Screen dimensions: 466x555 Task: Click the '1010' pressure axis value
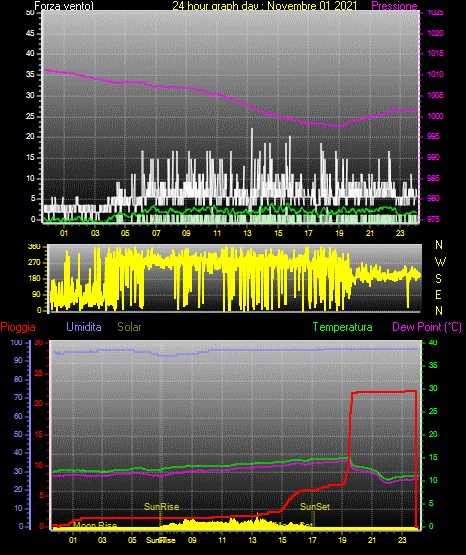tap(435, 74)
